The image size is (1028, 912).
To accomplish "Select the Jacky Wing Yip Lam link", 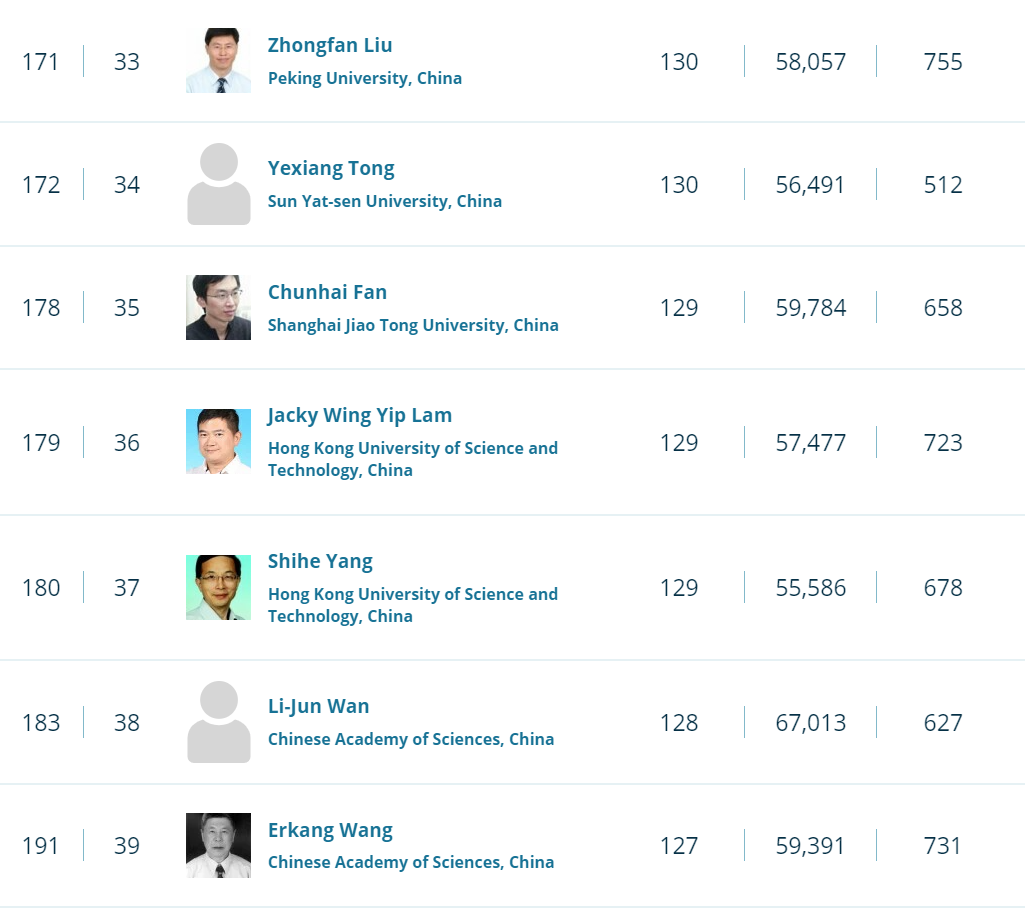I will [x=360, y=415].
